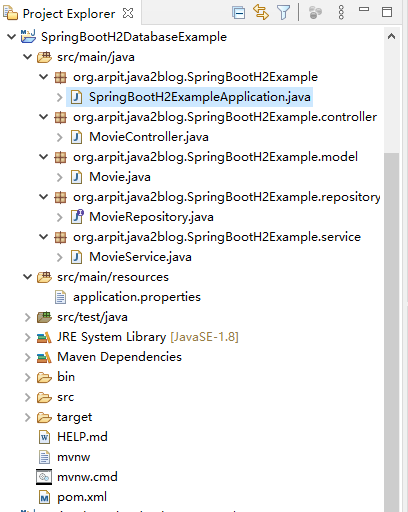This screenshot has width=408, height=512.
Task: Click MovieController.java file icon
Action: point(77,137)
